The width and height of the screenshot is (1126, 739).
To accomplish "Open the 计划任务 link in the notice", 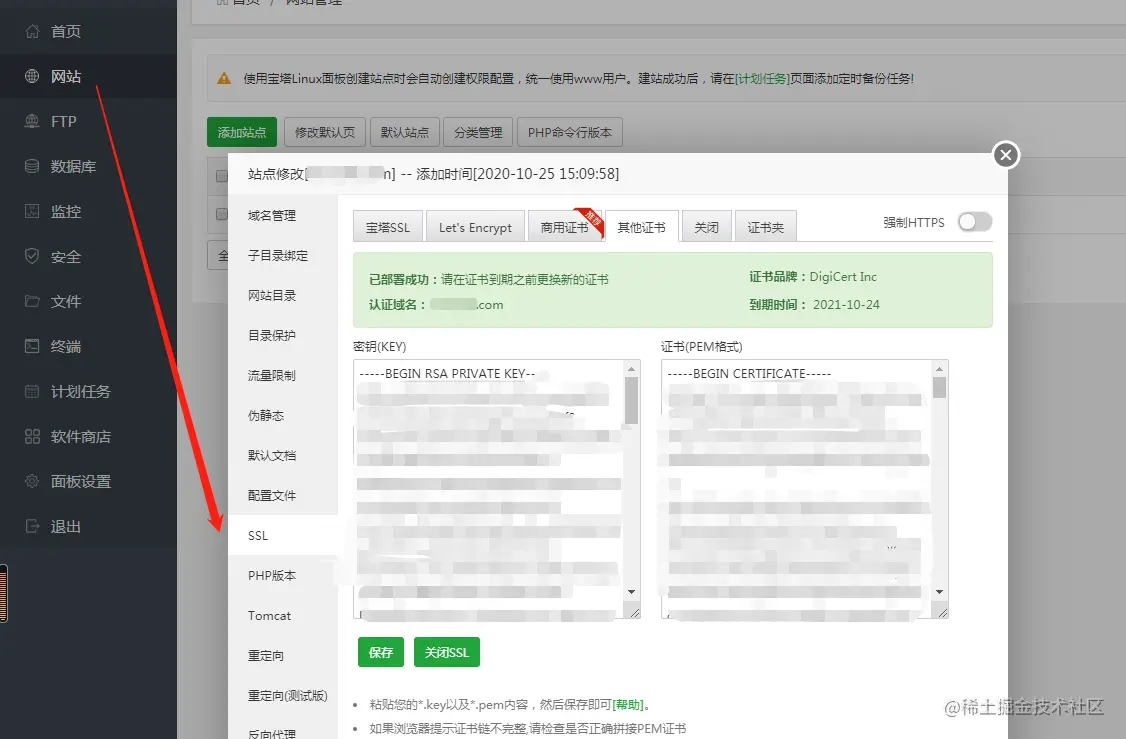I will point(762,78).
